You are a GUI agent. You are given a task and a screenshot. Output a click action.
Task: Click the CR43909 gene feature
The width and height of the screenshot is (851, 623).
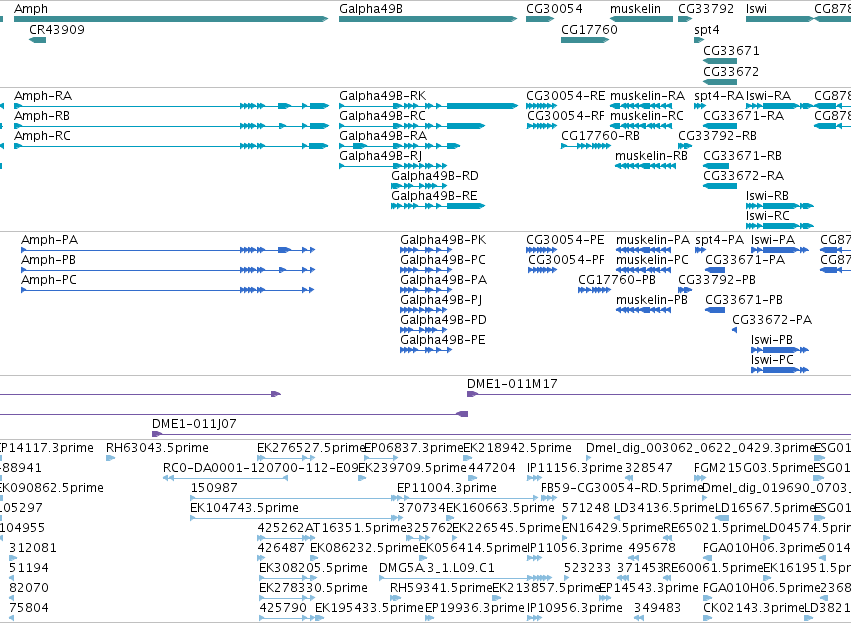point(37,40)
